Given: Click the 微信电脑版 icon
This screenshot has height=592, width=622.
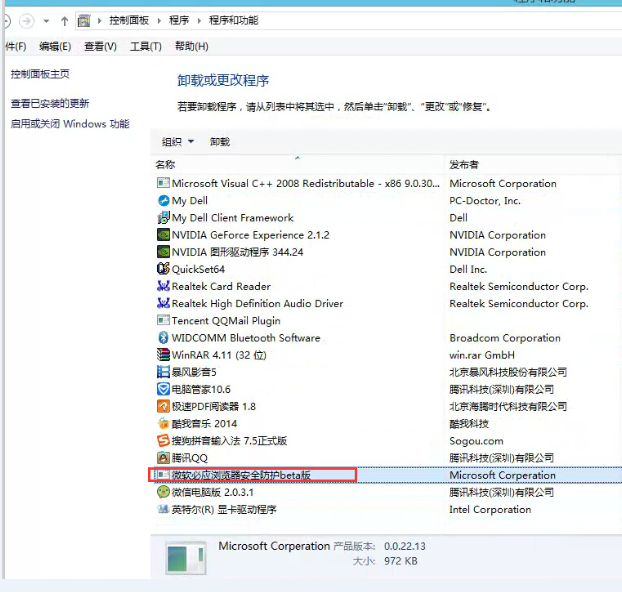Looking at the screenshot, I should pyautogui.click(x=164, y=492).
